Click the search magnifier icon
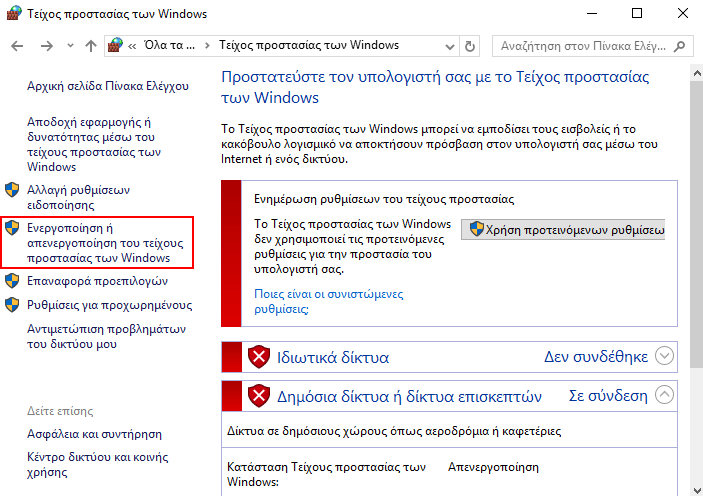The image size is (703, 496). click(x=680, y=46)
